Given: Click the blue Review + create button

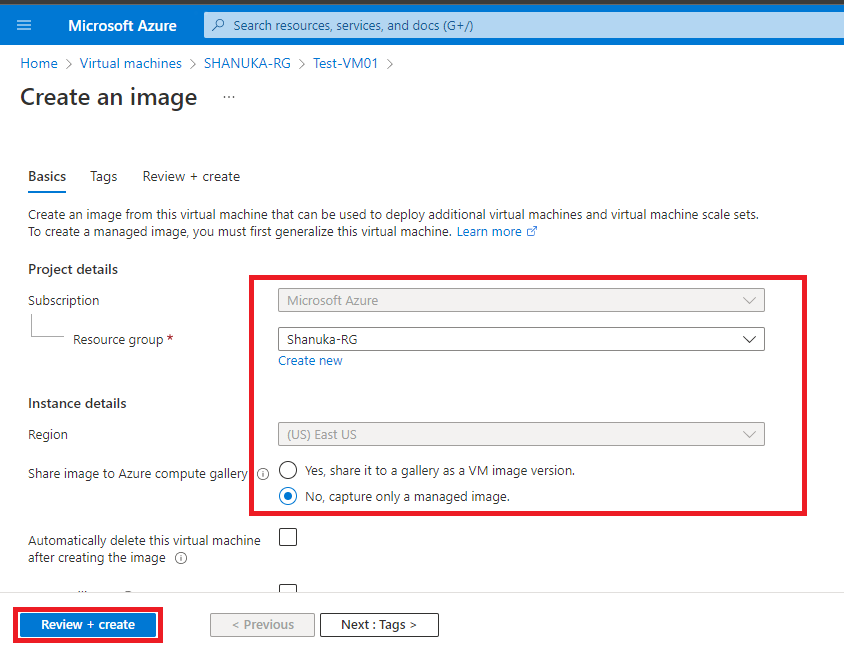Looking at the screenshot, I should (x=88, y=625).
